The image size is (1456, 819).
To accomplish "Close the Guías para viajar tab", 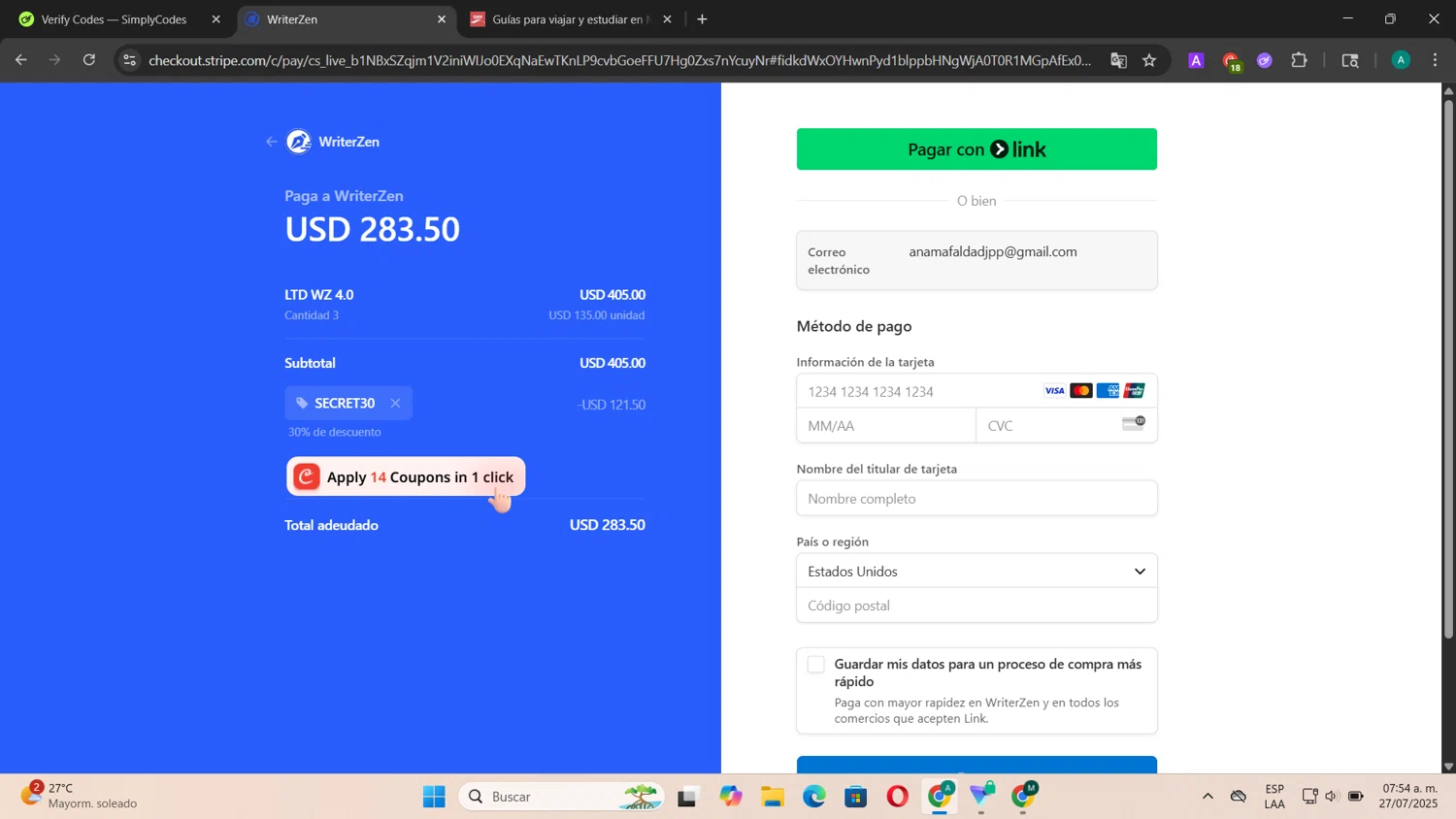I will tap(667, 19).
